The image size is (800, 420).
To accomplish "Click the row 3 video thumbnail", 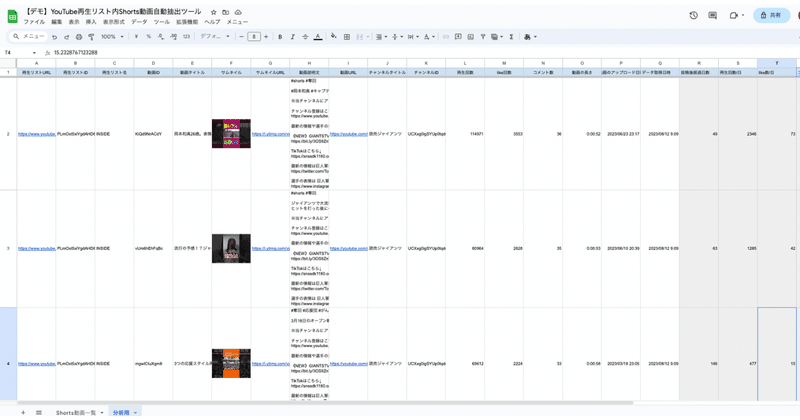I will click(231, 249).
